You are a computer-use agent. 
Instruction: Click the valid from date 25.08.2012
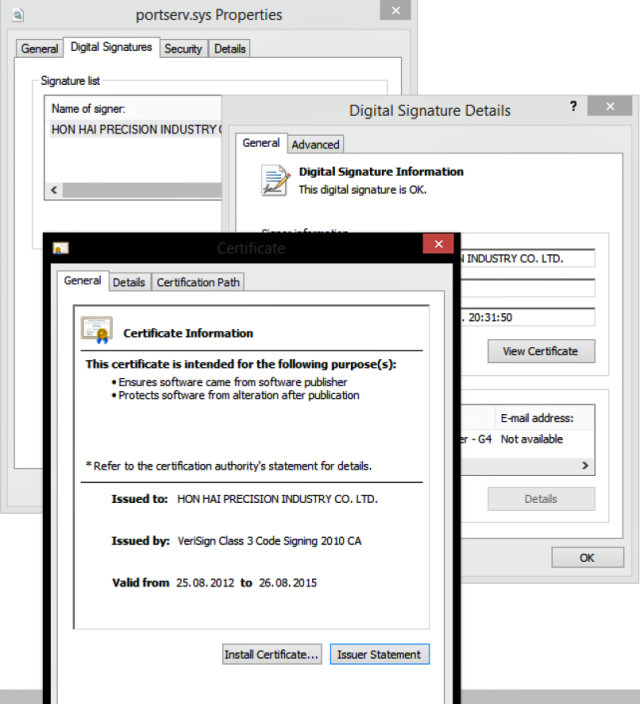[205, 583]
